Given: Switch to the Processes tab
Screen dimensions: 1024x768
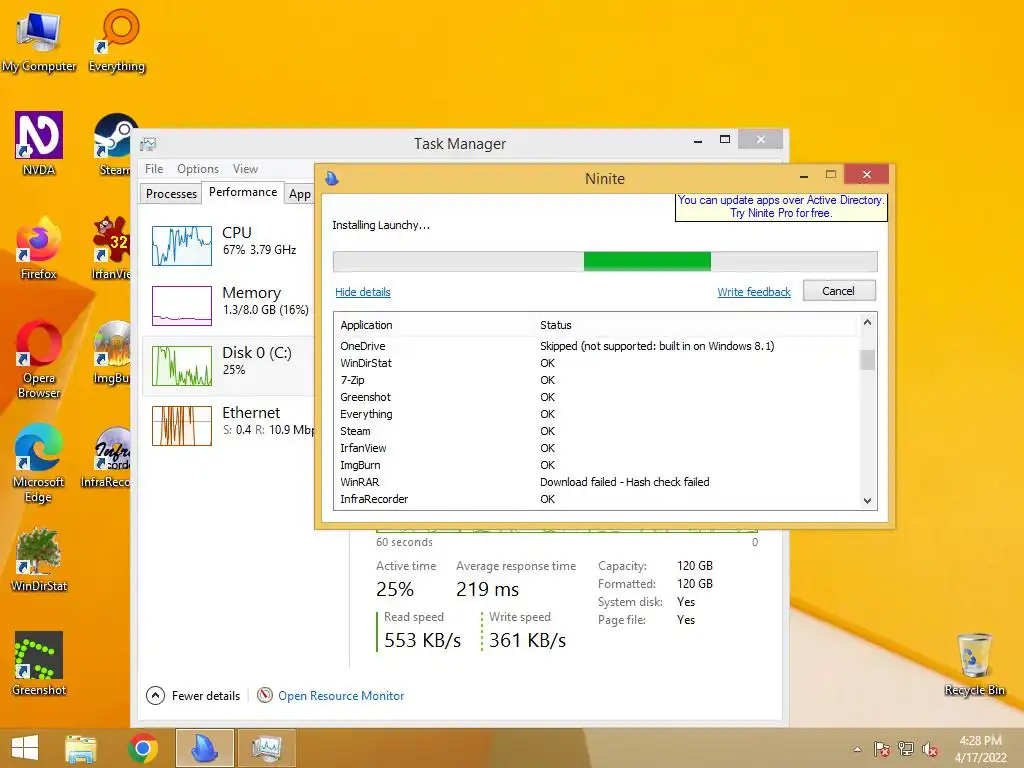Looking at the screenshot, I should coord(171,193).
